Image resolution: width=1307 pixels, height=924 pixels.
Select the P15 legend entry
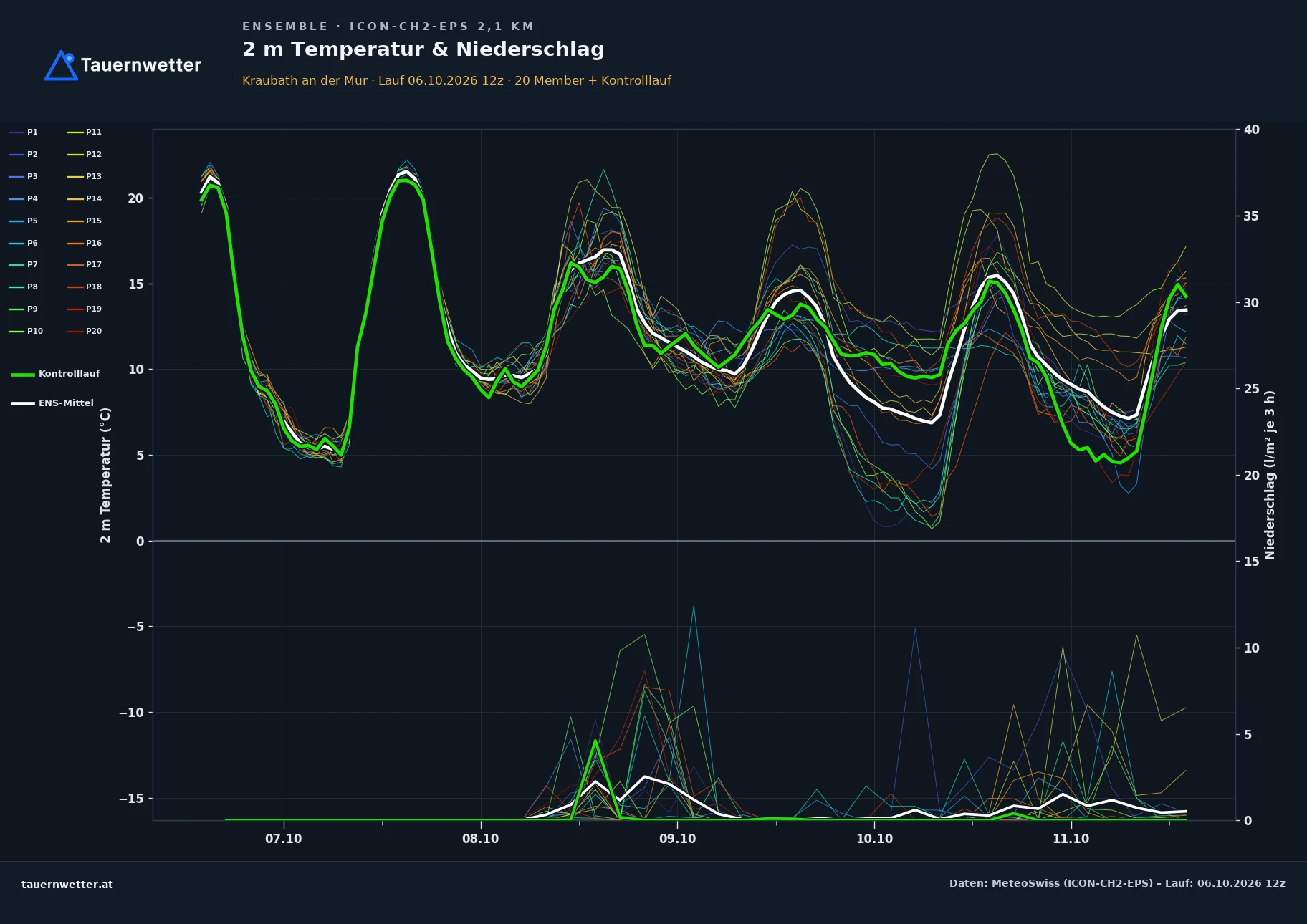[85, 221]
